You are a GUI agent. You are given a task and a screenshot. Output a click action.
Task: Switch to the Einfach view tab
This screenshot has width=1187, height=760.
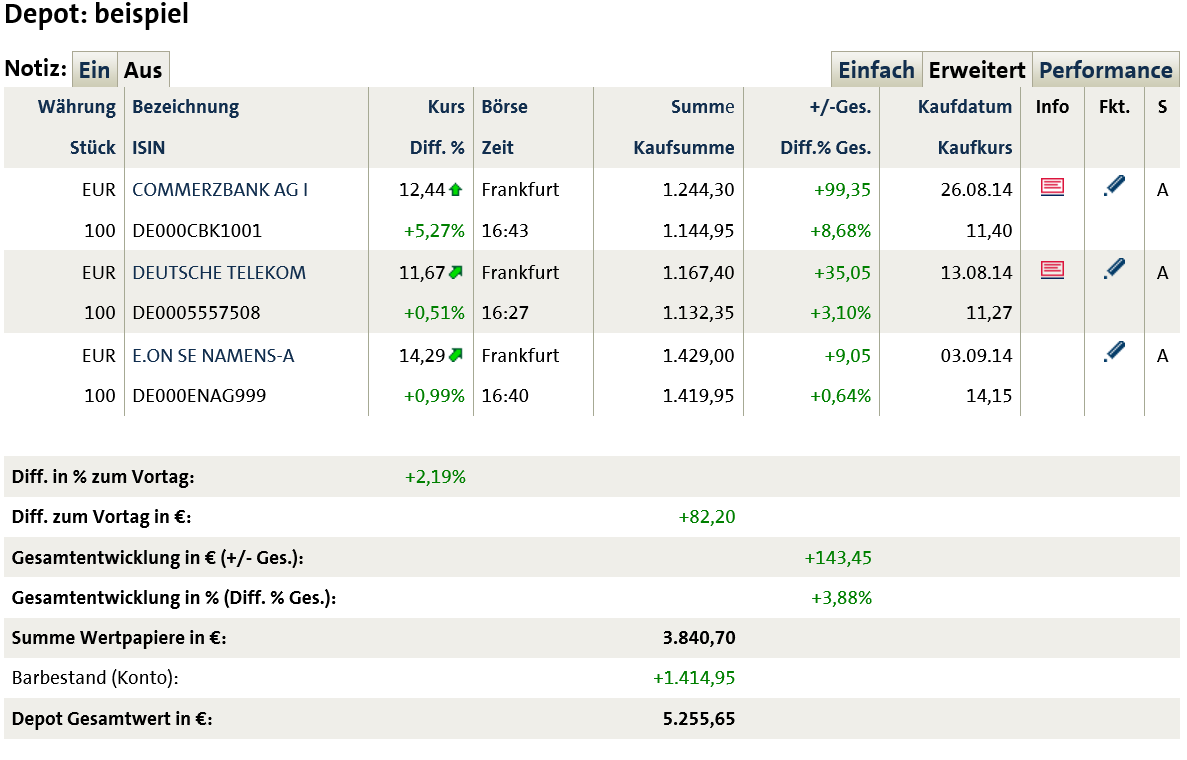[x=876, y=69]
